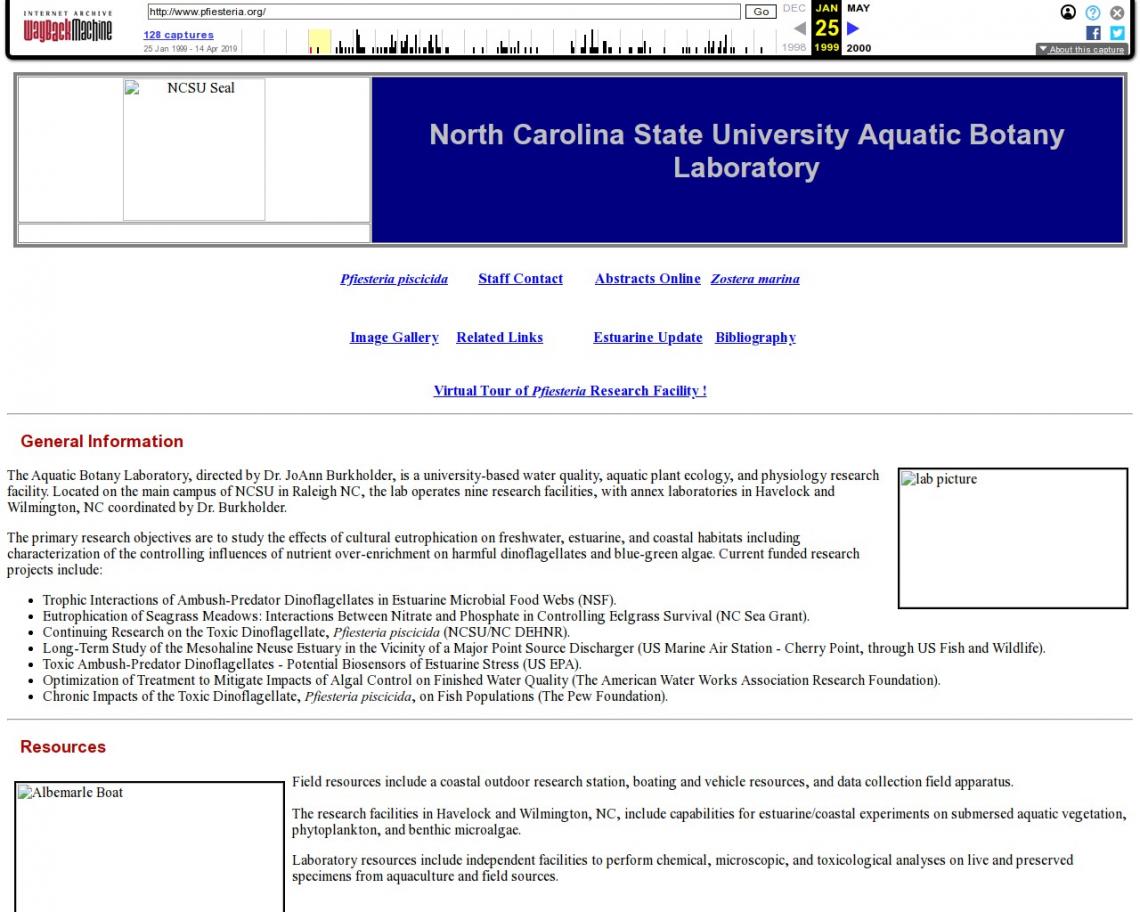This screenshot has height=912, width=1140.
Task: Open the Zostera marina link
Action: pyautogui.click(x=755, y=279)
